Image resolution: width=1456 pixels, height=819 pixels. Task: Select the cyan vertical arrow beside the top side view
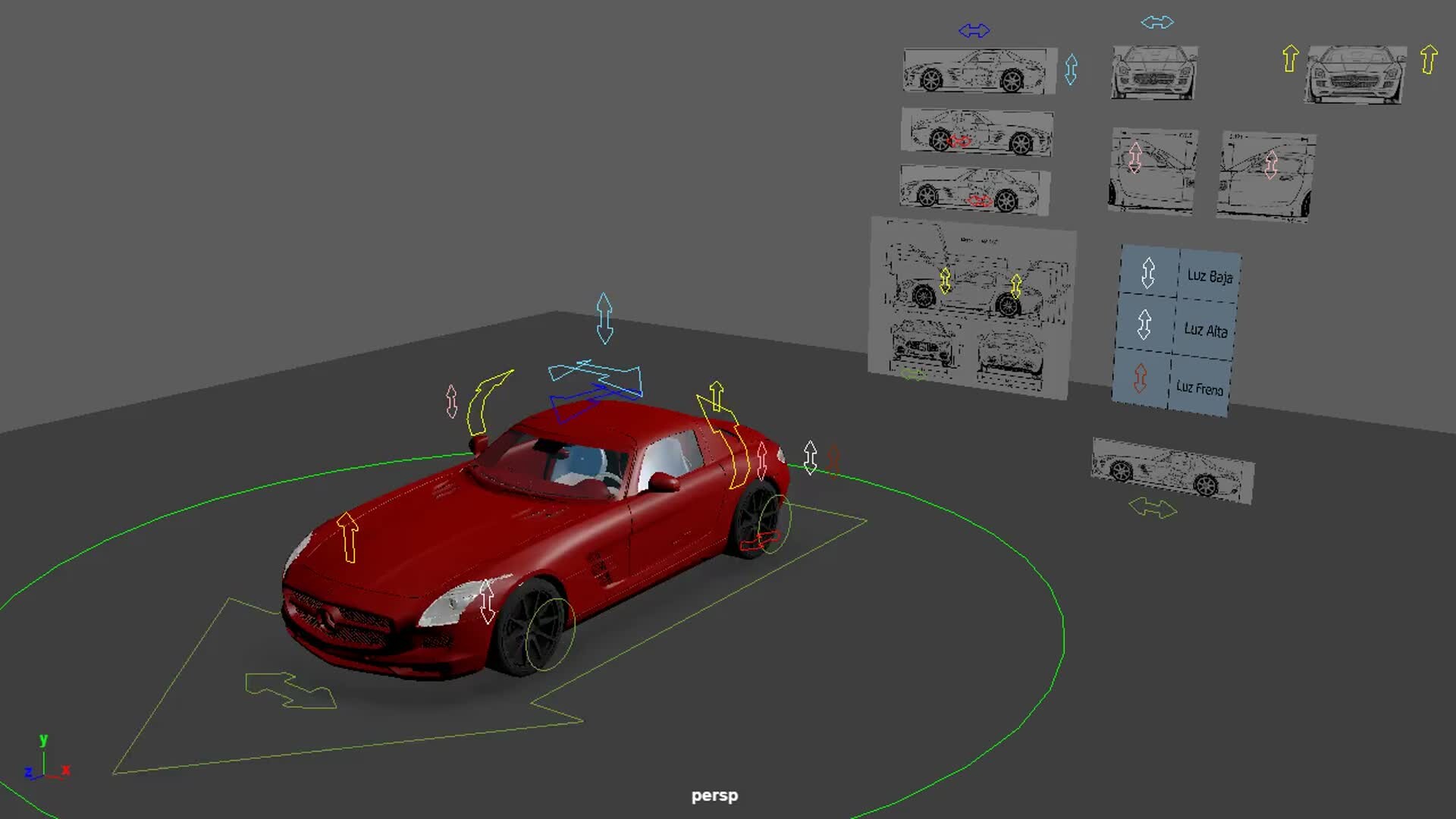tap(1072, 69)
